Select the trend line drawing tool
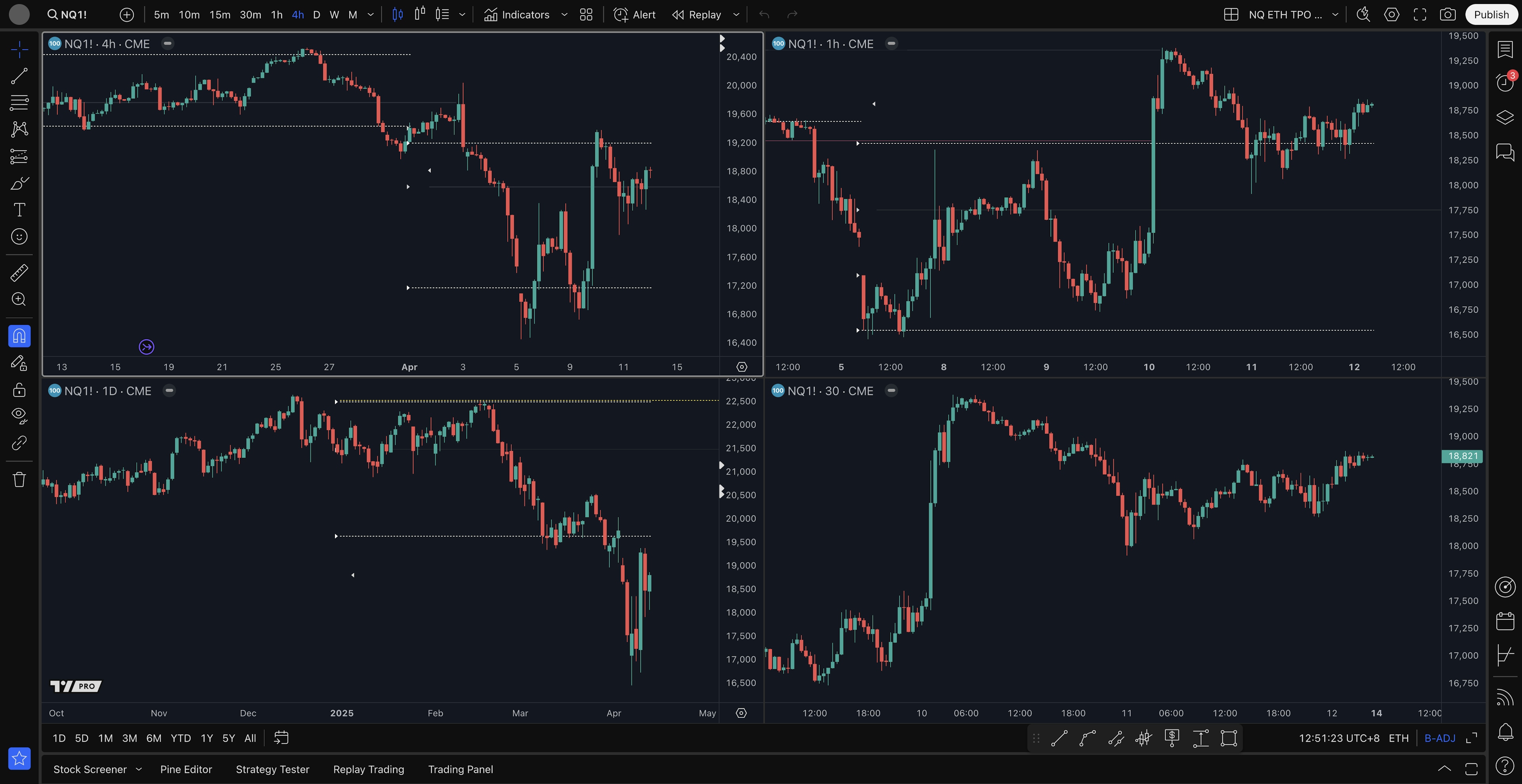The width and height of the screenshot is (1522, 784). click(19, 76)
